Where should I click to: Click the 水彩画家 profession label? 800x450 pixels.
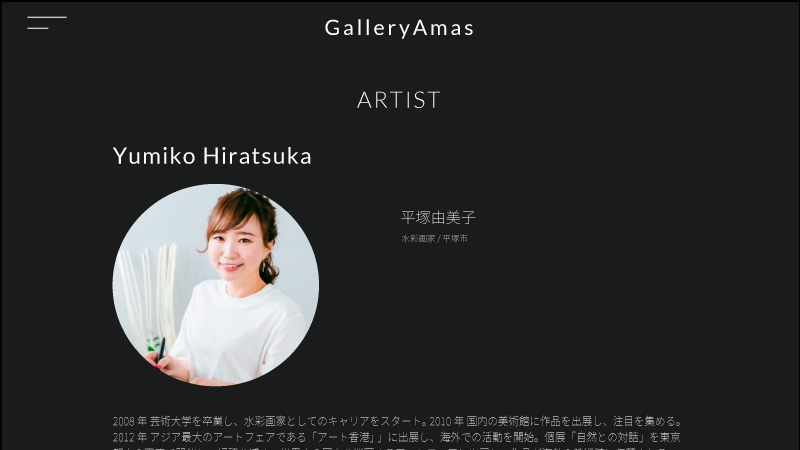pyautogui.click(x=418, y=238)
